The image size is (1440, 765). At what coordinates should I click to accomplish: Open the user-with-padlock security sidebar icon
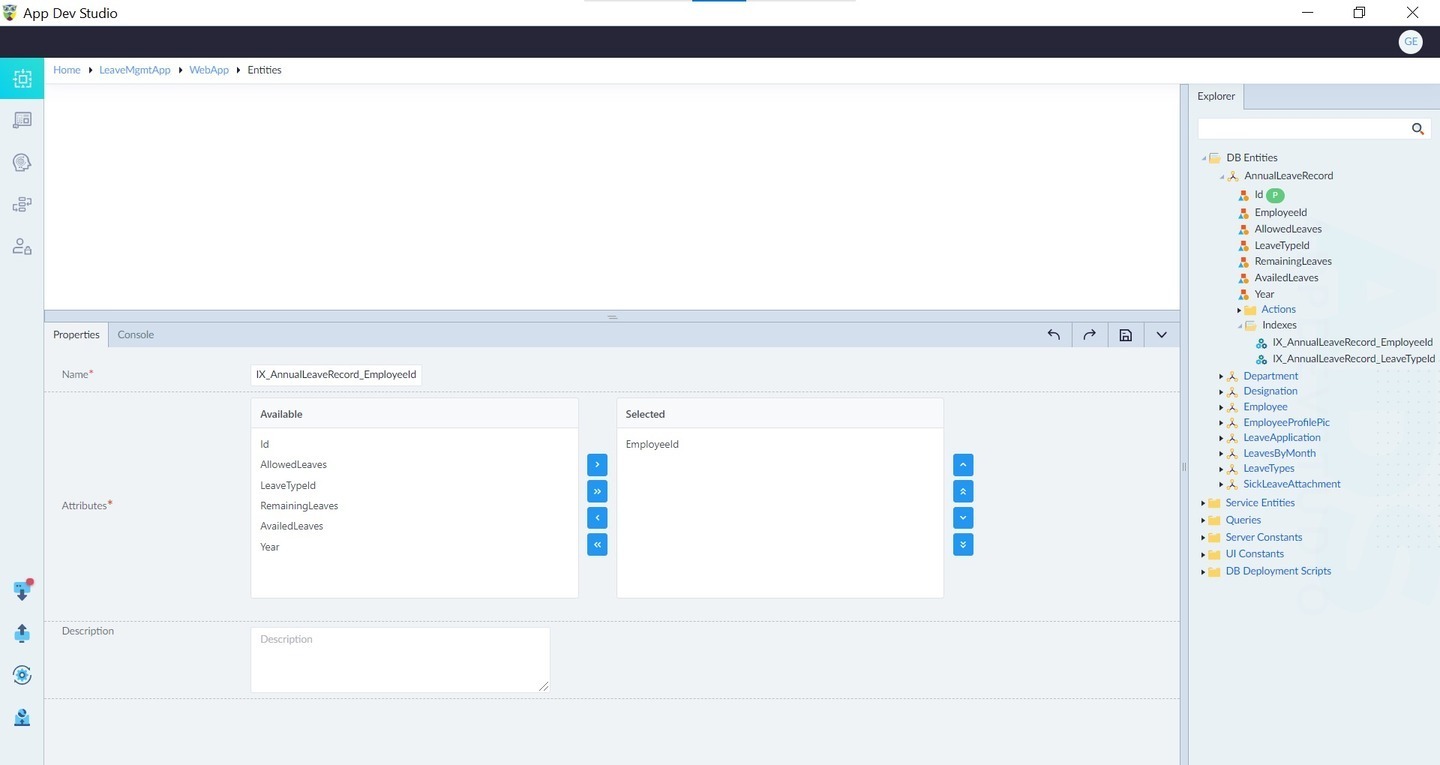coord(22,246)
